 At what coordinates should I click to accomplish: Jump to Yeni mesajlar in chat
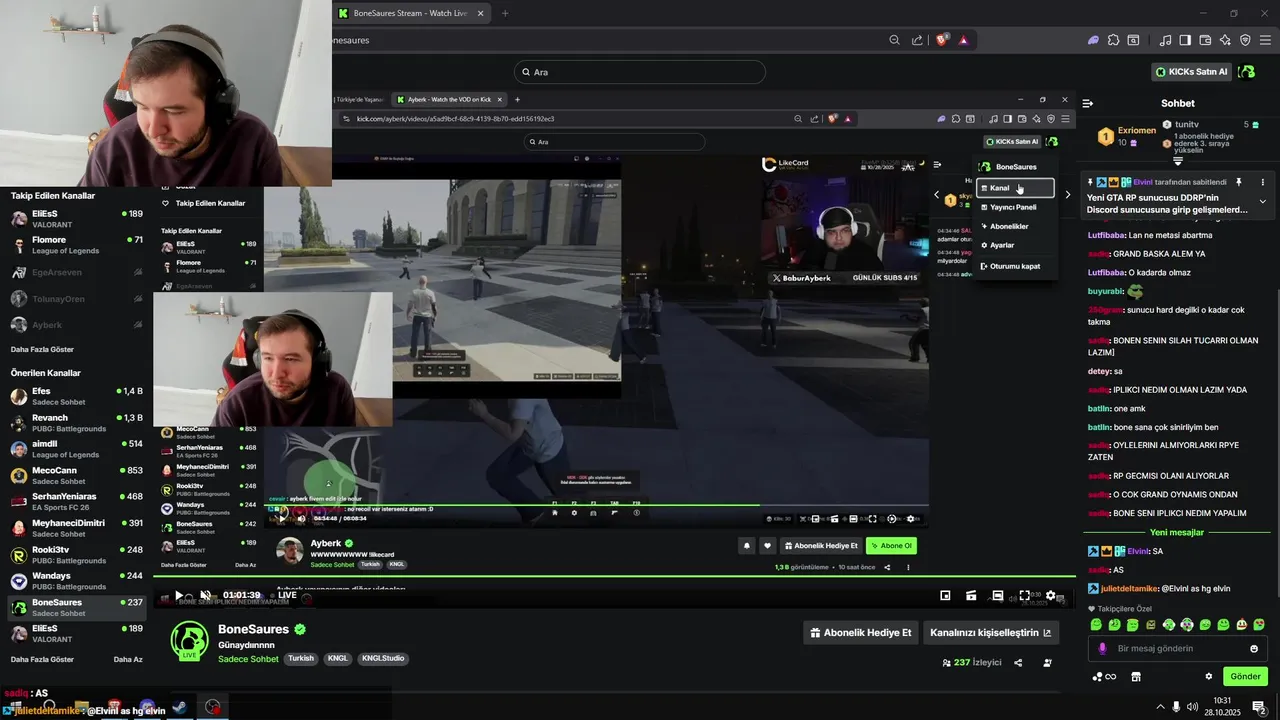1177,533
